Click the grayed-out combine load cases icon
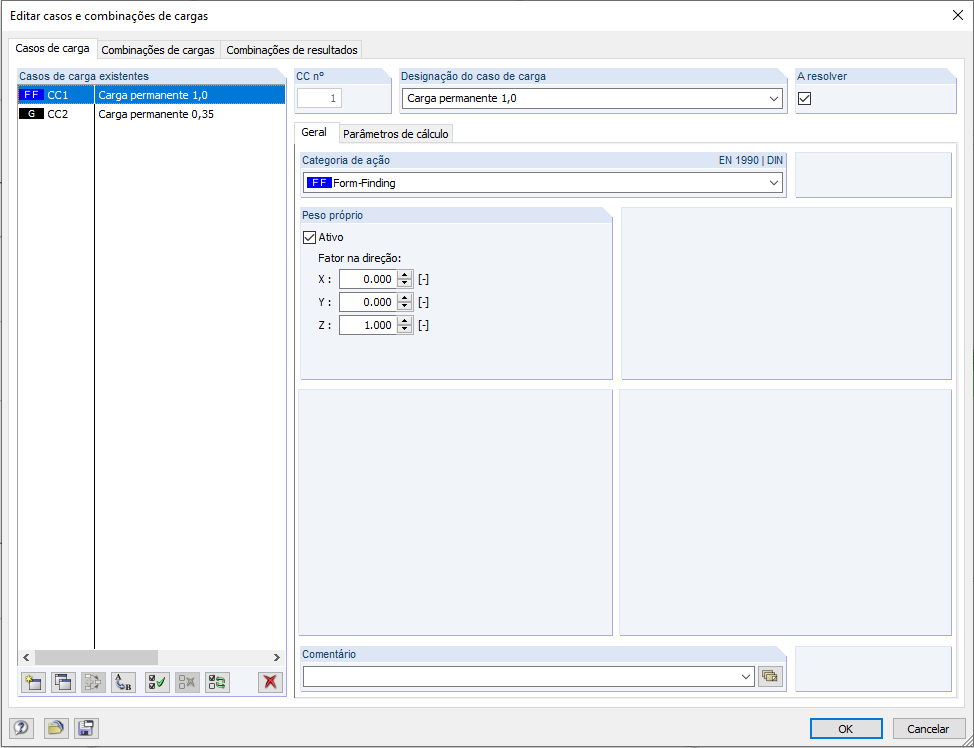This screenshot has height=748, width=974. (93, 682)
